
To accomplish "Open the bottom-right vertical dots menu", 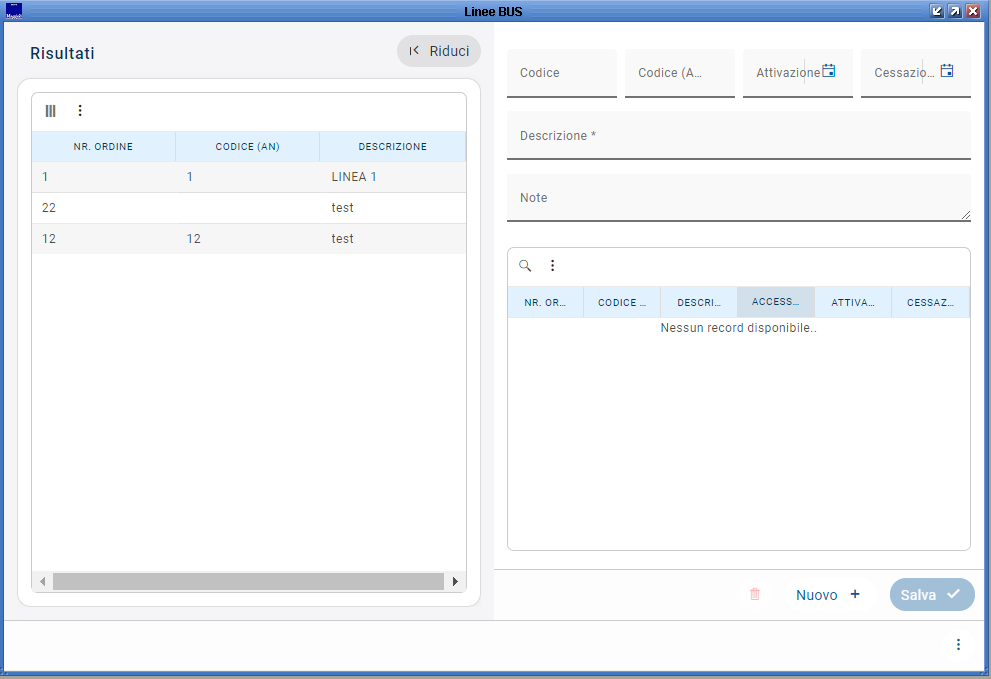I will (958, 645).
